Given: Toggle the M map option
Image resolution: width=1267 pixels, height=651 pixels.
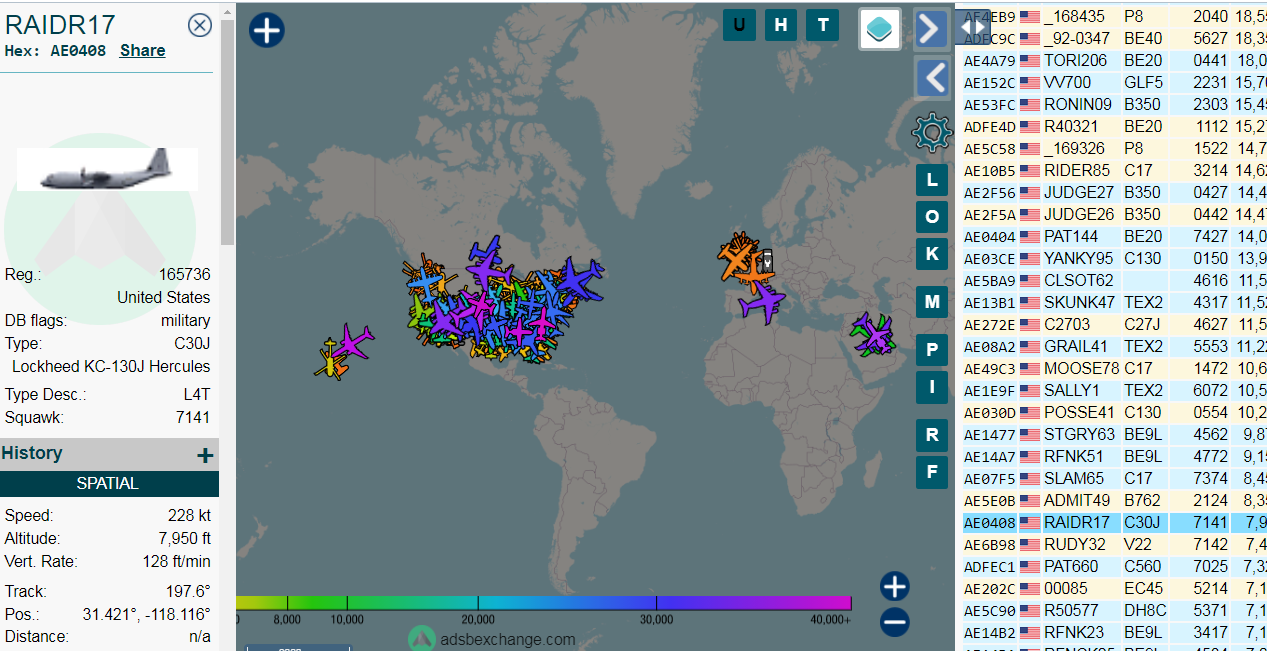Looking at the screenshot, I should coord(932,301).
